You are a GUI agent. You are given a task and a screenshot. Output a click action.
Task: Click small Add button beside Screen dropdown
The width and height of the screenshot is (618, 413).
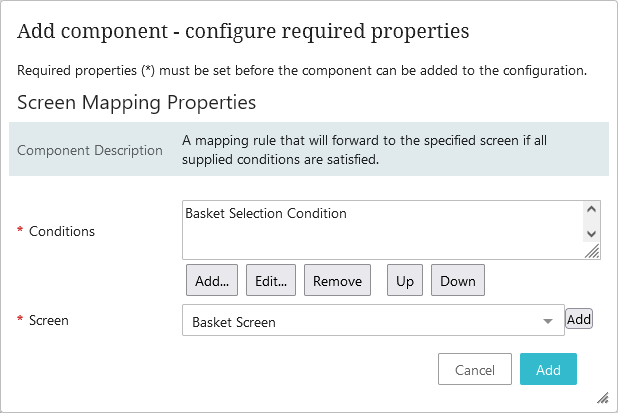[x=580, y=319]
